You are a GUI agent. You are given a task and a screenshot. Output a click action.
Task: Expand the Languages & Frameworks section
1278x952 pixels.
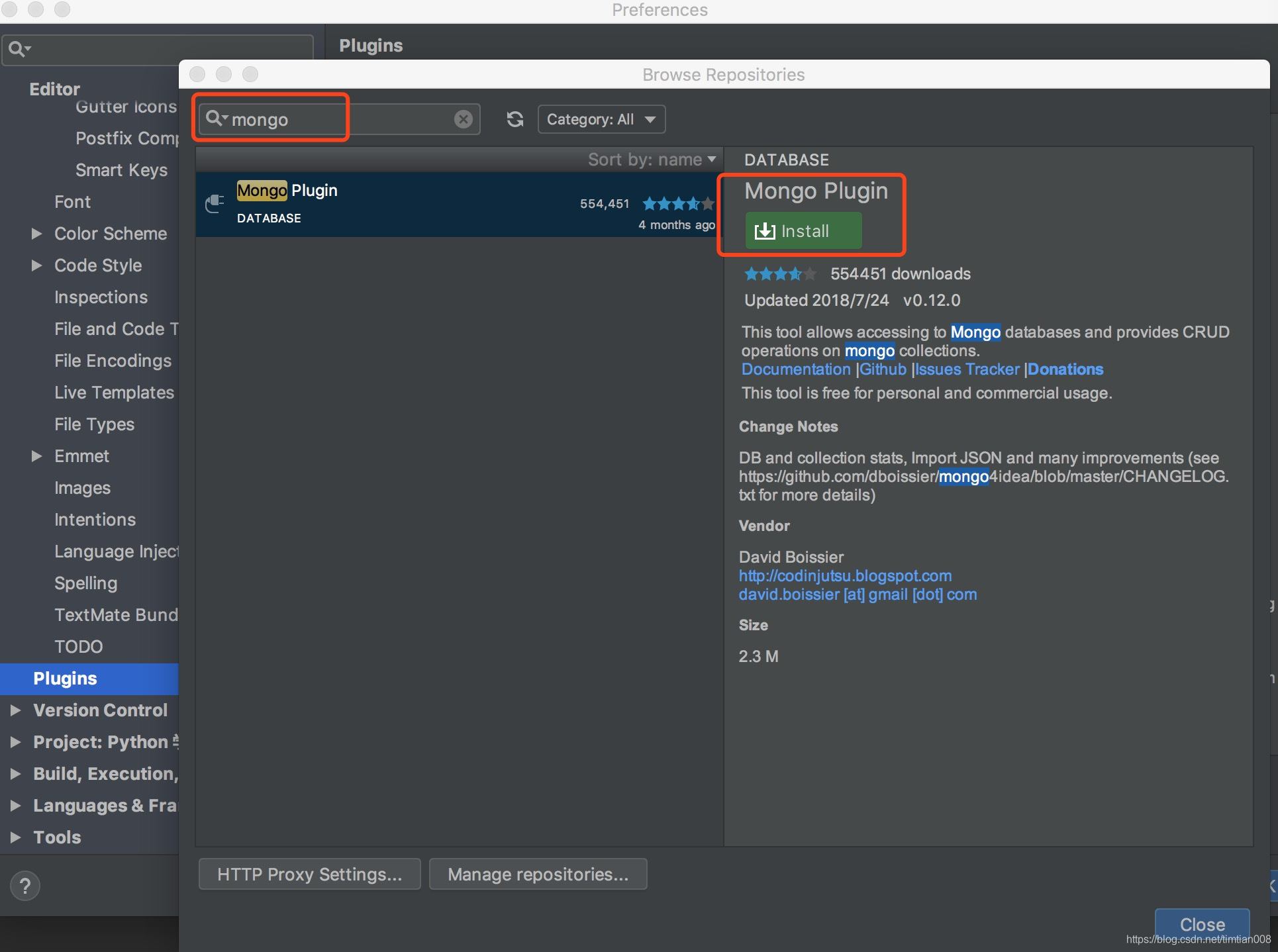pos(15,806)
